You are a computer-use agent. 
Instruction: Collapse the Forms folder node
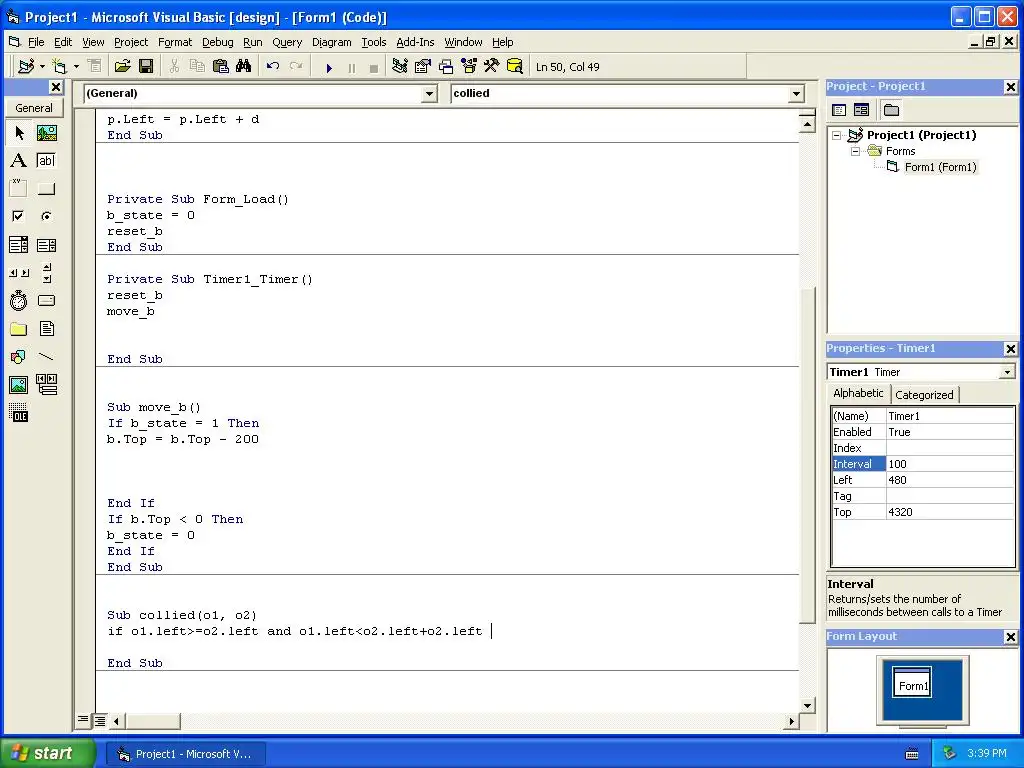coord(856,152)
